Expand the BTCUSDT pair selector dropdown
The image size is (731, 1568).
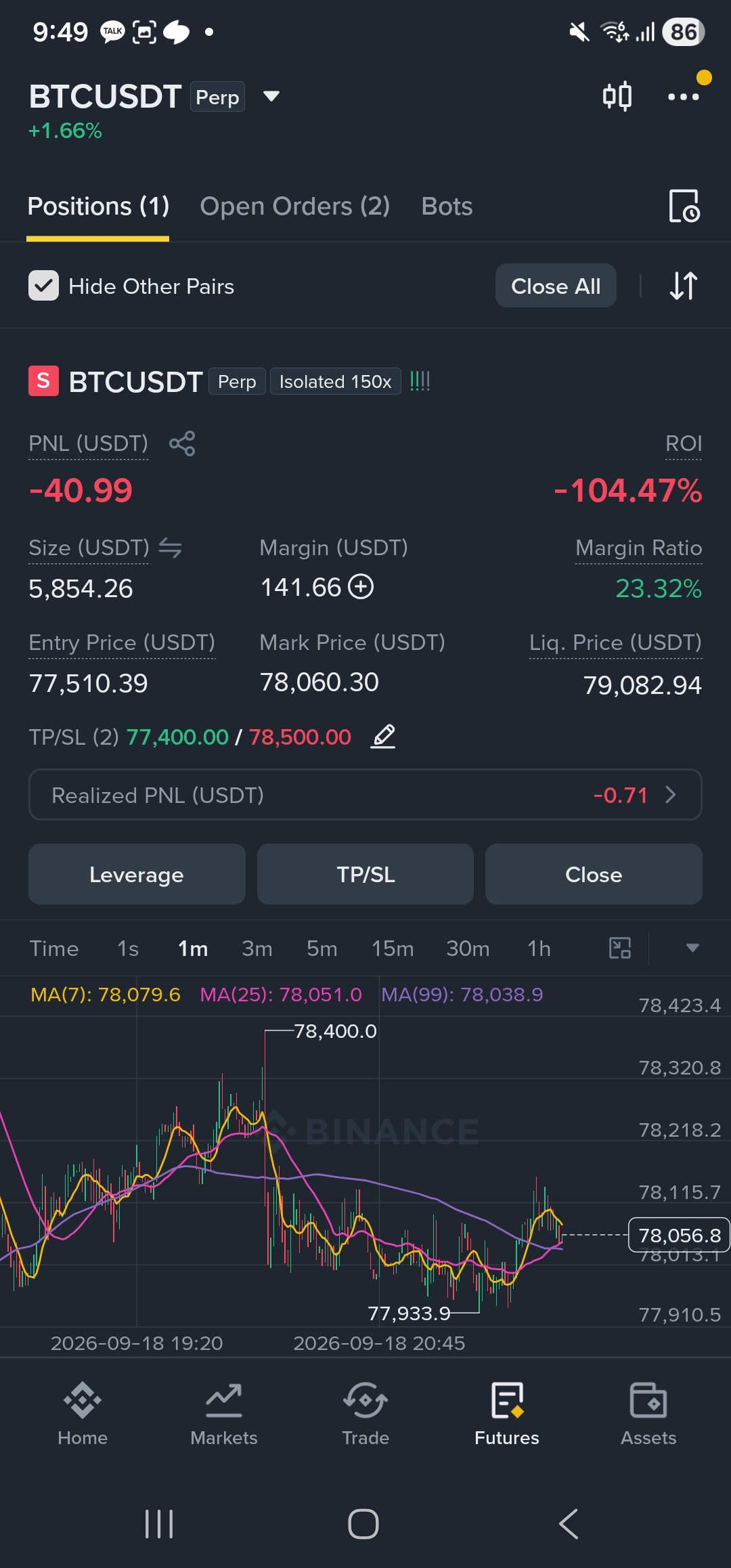[271, 96]
